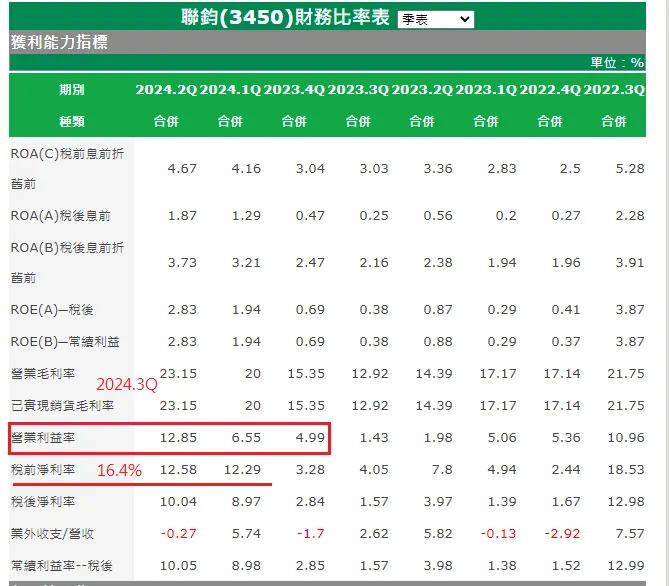Click the 稅前淨利率 value 12.29
Viewport: 669px width, 586px height.
point(242,469)
